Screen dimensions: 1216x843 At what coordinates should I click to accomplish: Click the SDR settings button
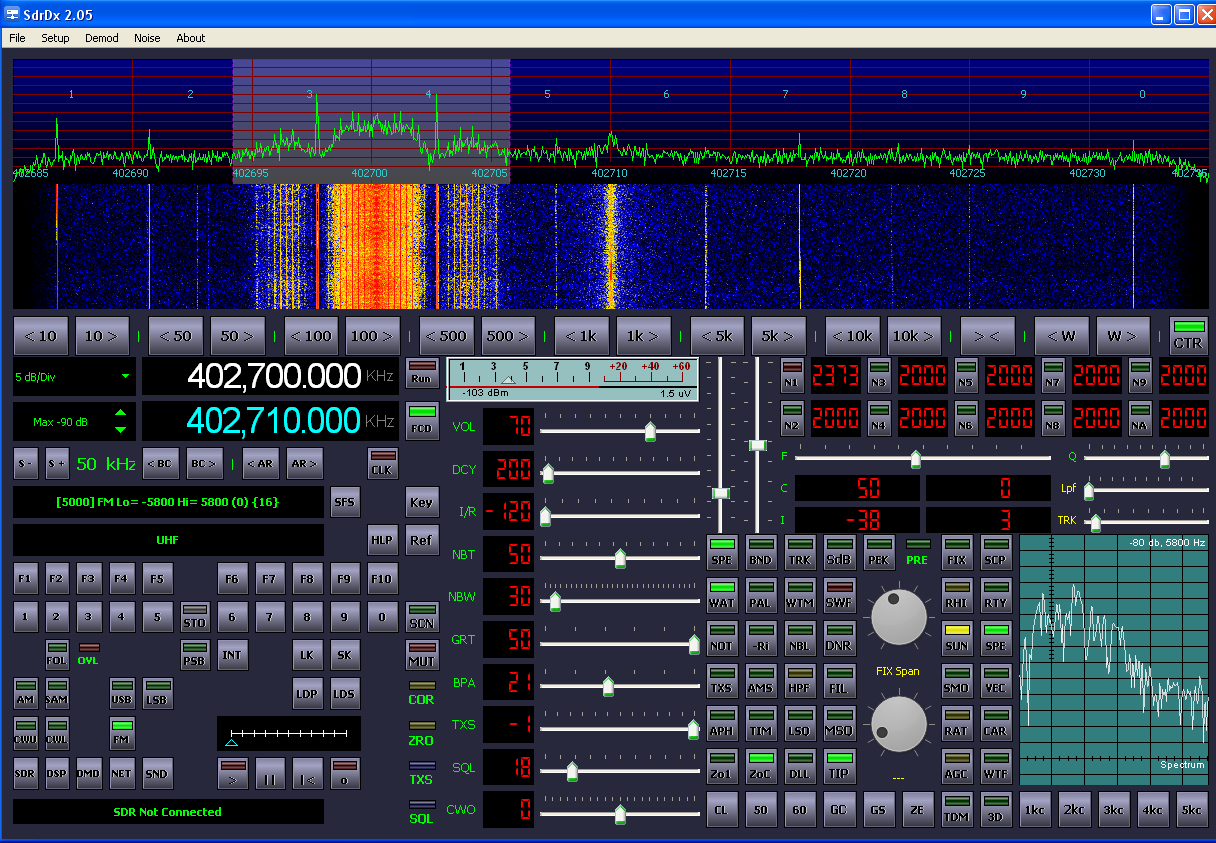pyautogui.click(x=26, y=773)
